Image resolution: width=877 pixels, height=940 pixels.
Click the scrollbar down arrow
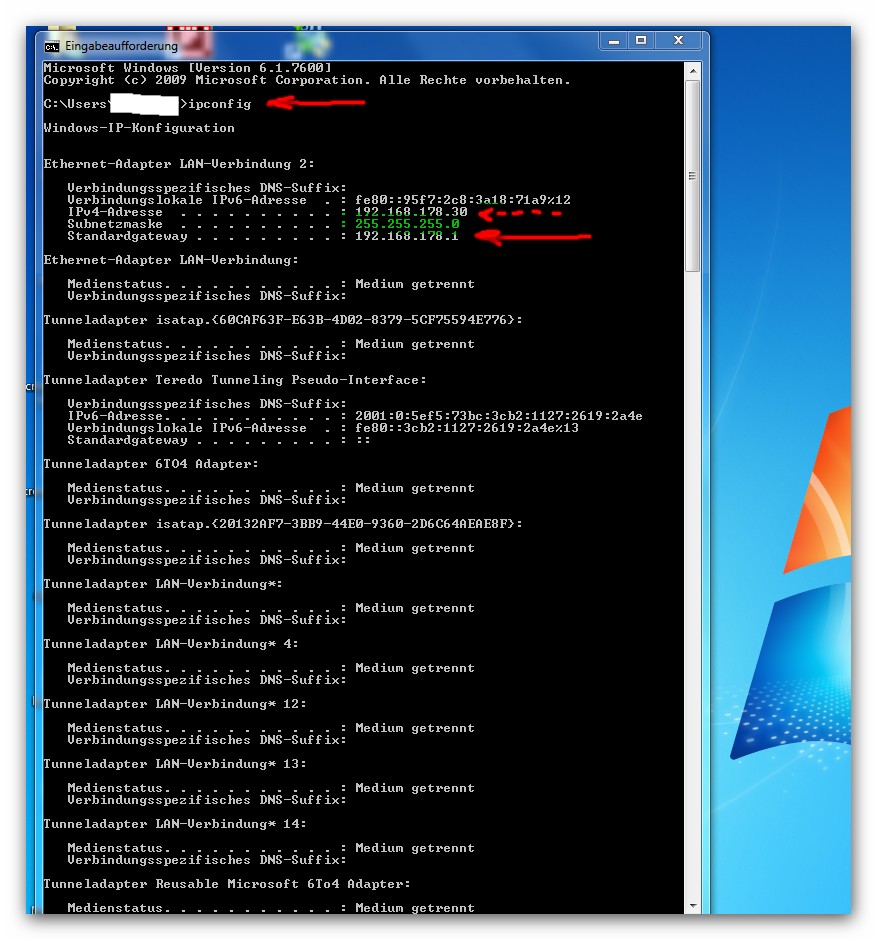[x=692, y=906]
